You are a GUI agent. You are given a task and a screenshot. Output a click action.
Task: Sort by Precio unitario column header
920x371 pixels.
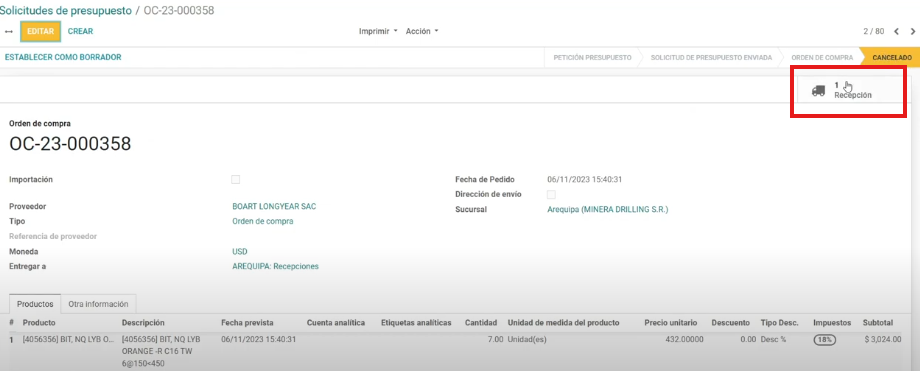point(671,323)
